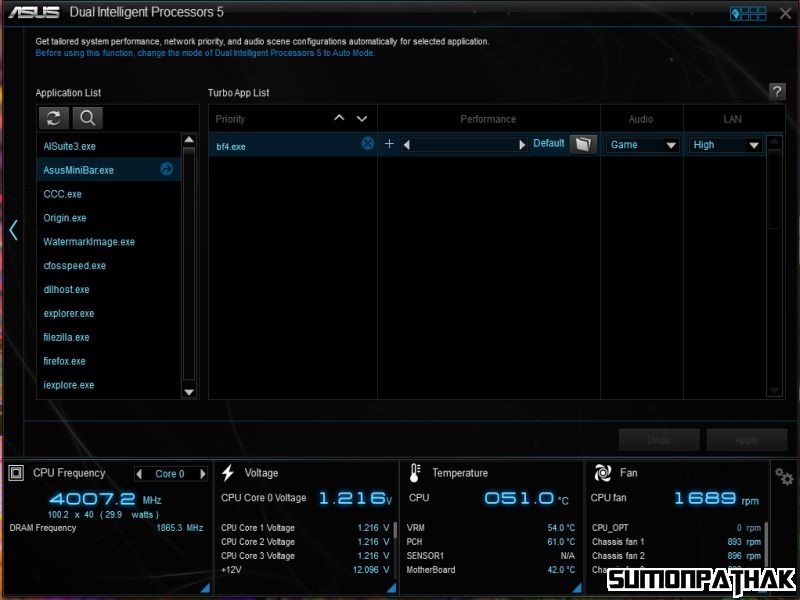Click the Fan icon
The height and width of the screenshot is (600, 800).
click(602, 473)
